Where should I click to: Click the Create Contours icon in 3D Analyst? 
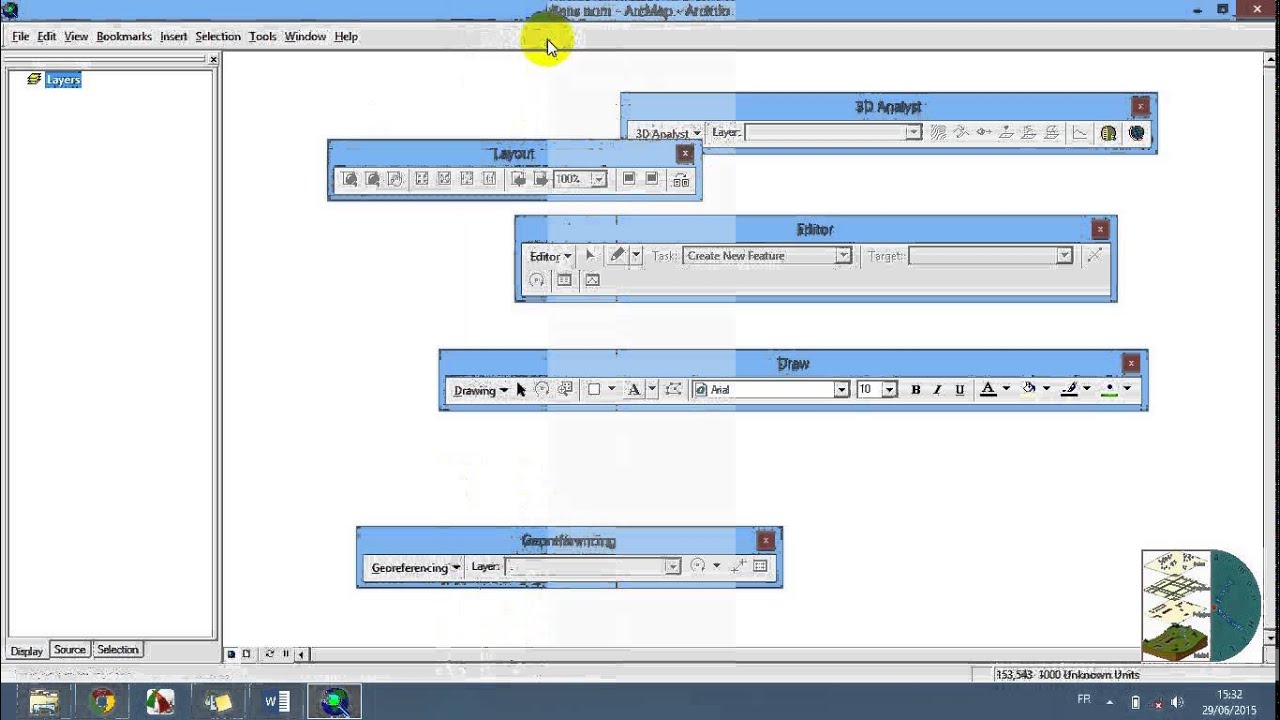(938, 132)
